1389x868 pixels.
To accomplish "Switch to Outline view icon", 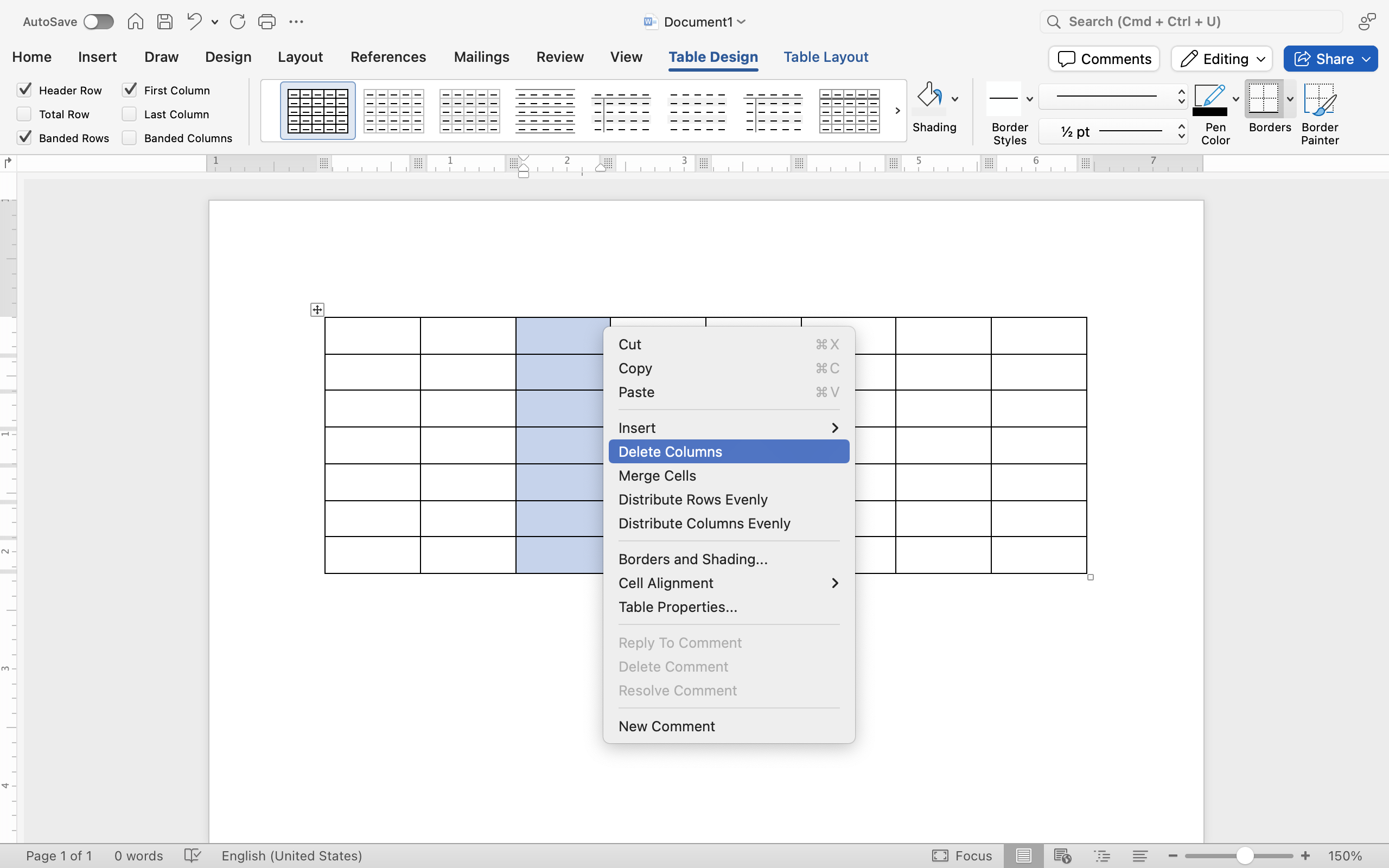I will coord(1102,856).
